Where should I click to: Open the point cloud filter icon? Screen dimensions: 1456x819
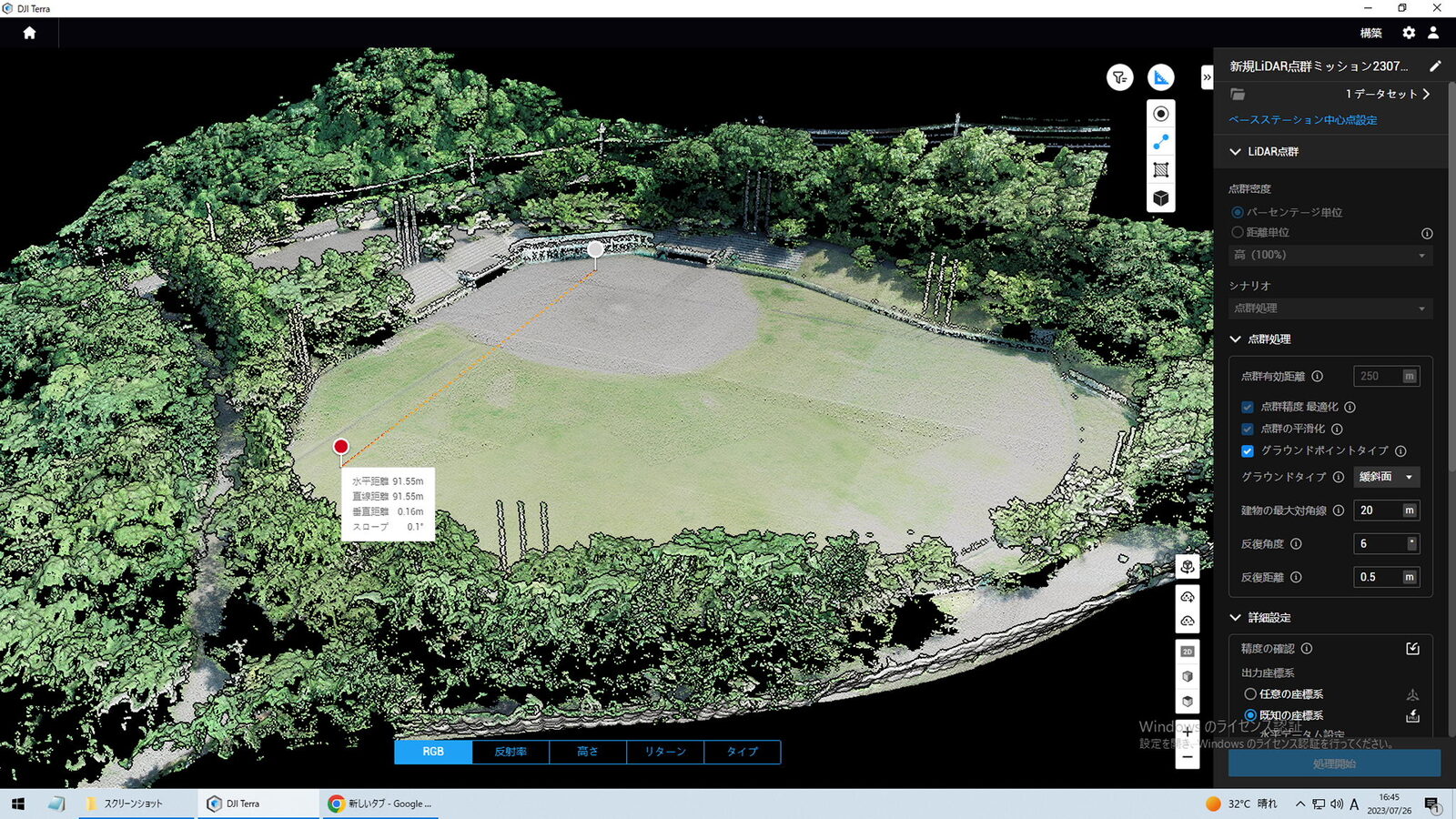click(x=1120, y=77)
